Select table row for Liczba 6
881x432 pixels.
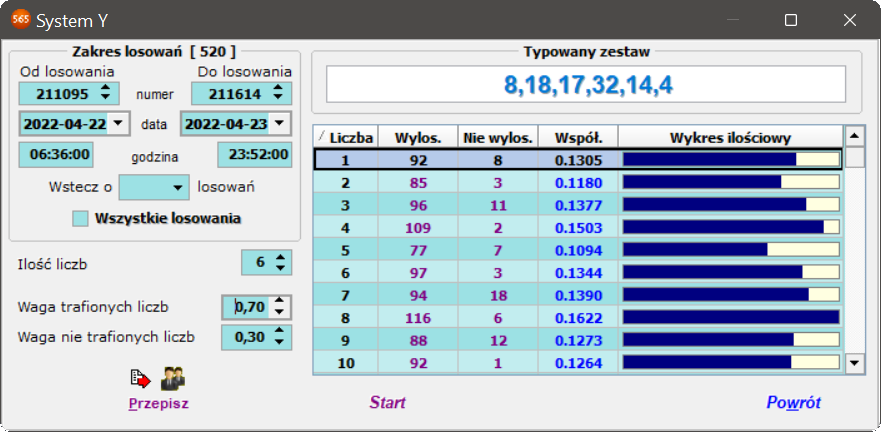coord(578,273)
